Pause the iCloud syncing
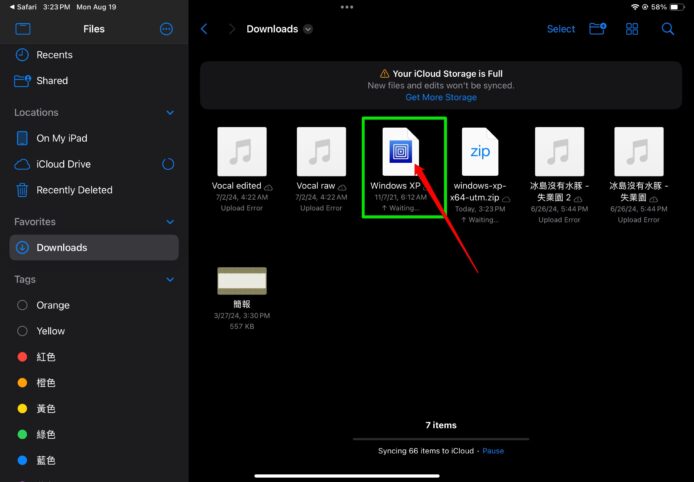The width and height of the screenshot is (694, 482). pyautogui.click(x=494, y=451)
